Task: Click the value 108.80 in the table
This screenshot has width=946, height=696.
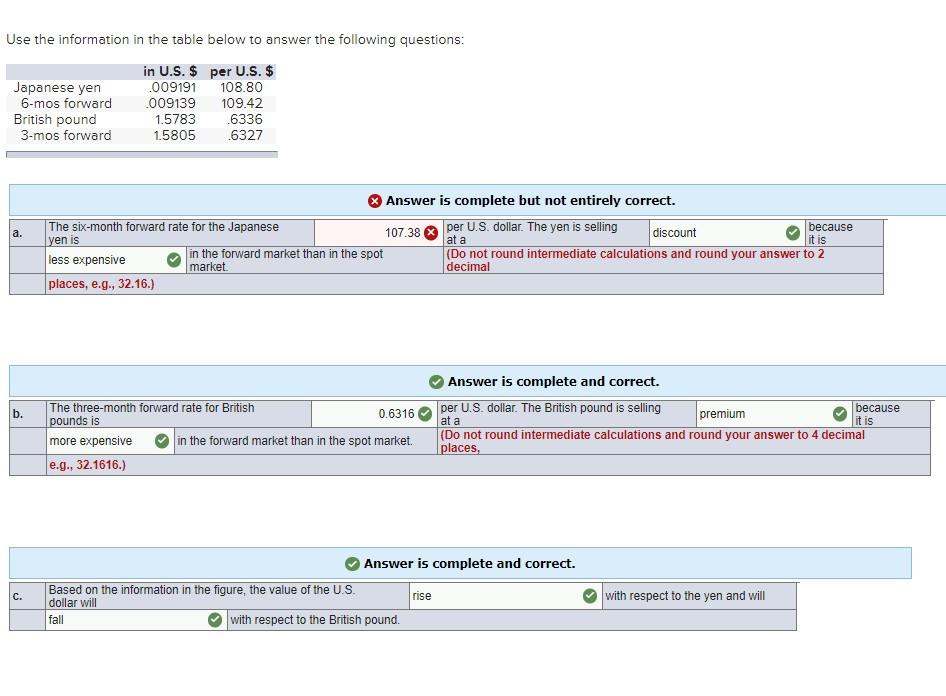Action: tap(241, 87)
